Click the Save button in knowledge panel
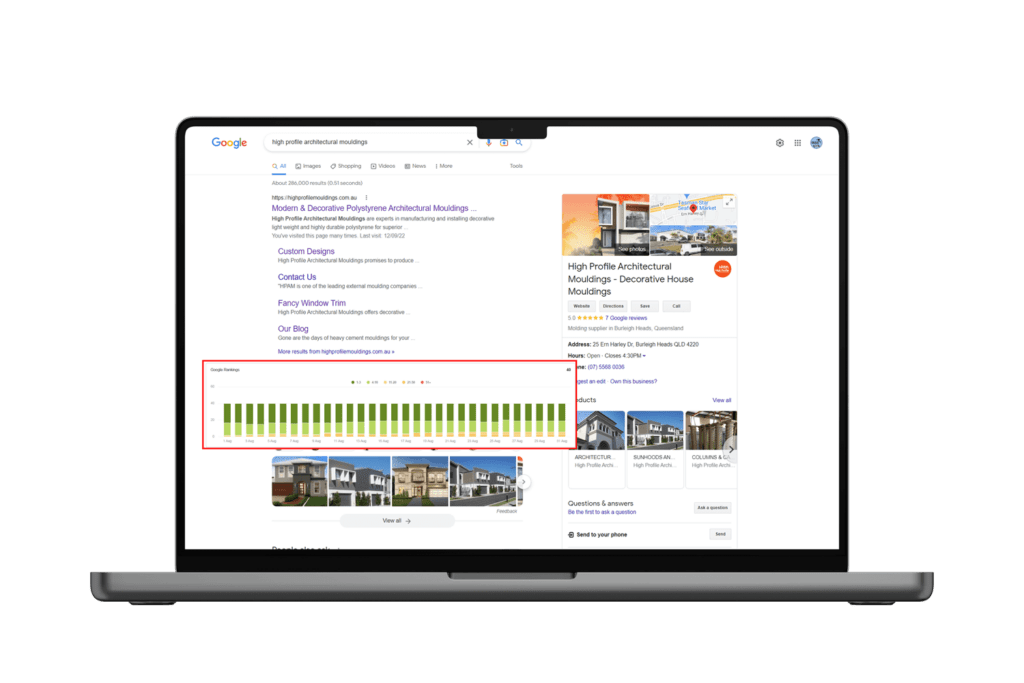This screenshot has height=683, width=1024. [645, 306]
